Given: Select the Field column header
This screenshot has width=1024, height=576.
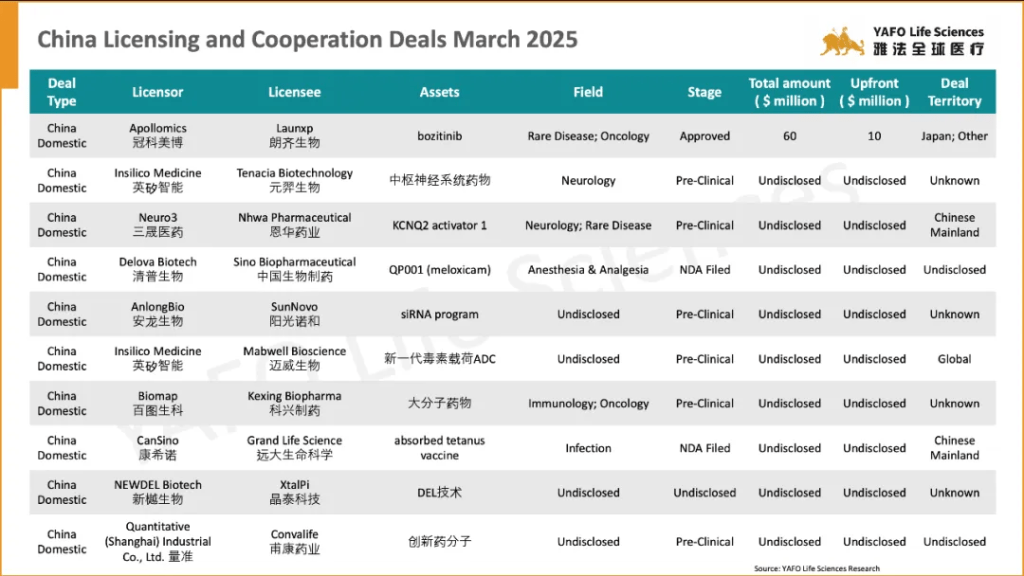Looking at the screenshot, I should 588,92.
